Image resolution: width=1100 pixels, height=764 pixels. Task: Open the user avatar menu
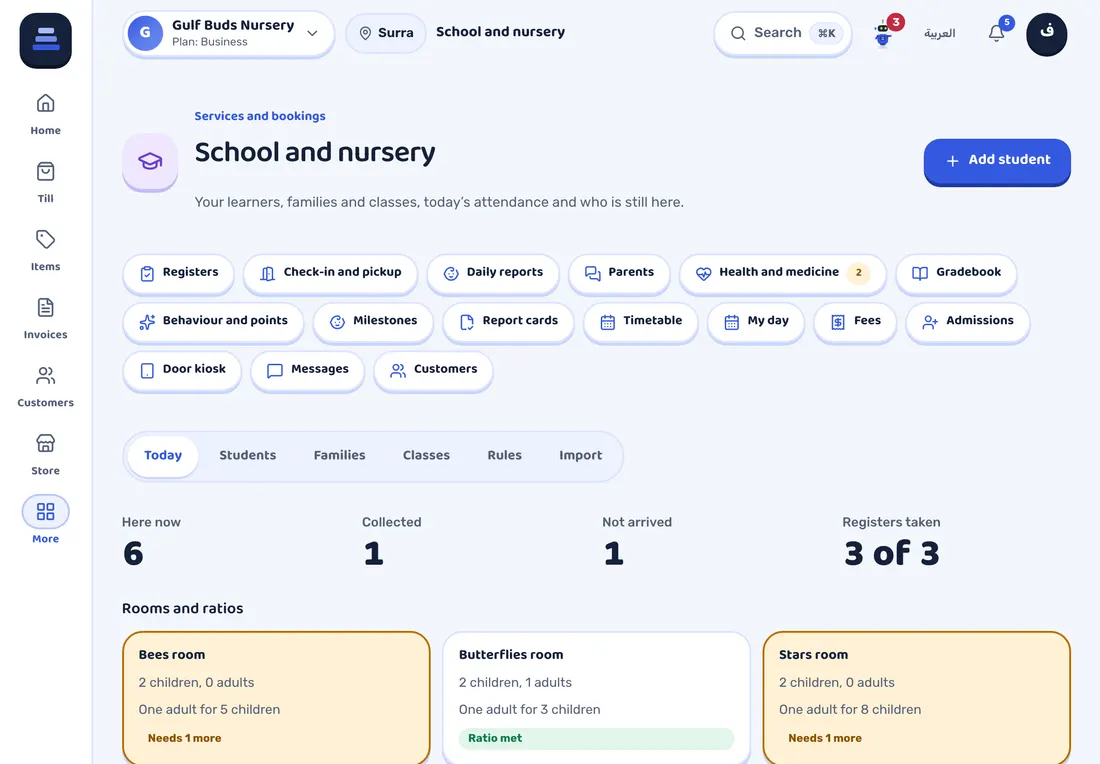[x=1047, y=33]
